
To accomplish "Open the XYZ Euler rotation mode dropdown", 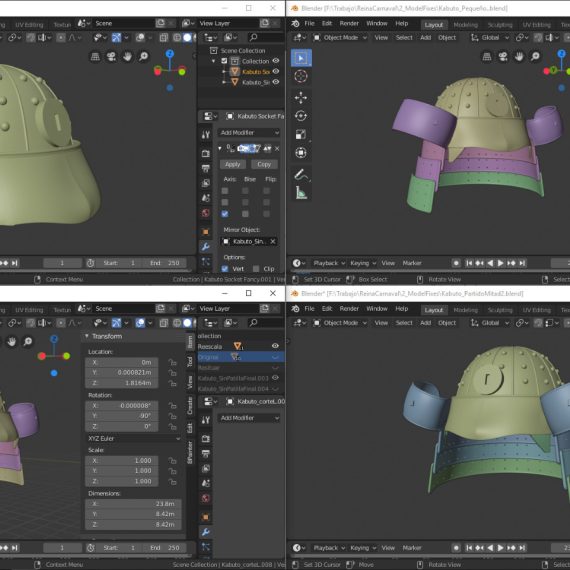I will (x=133, y=438).
